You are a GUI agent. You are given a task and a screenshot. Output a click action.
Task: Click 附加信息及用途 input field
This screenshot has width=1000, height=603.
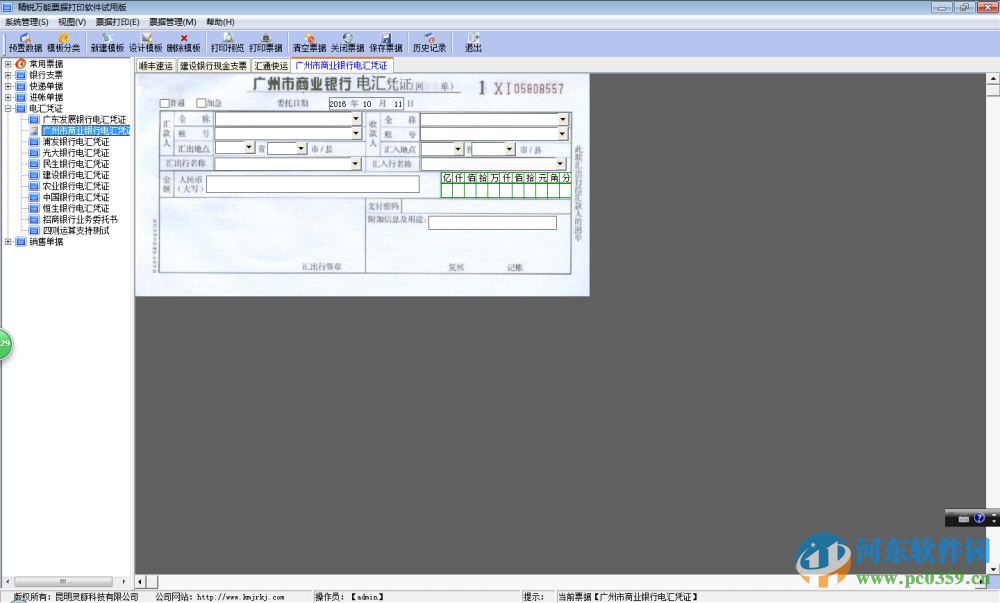point(492,222)
